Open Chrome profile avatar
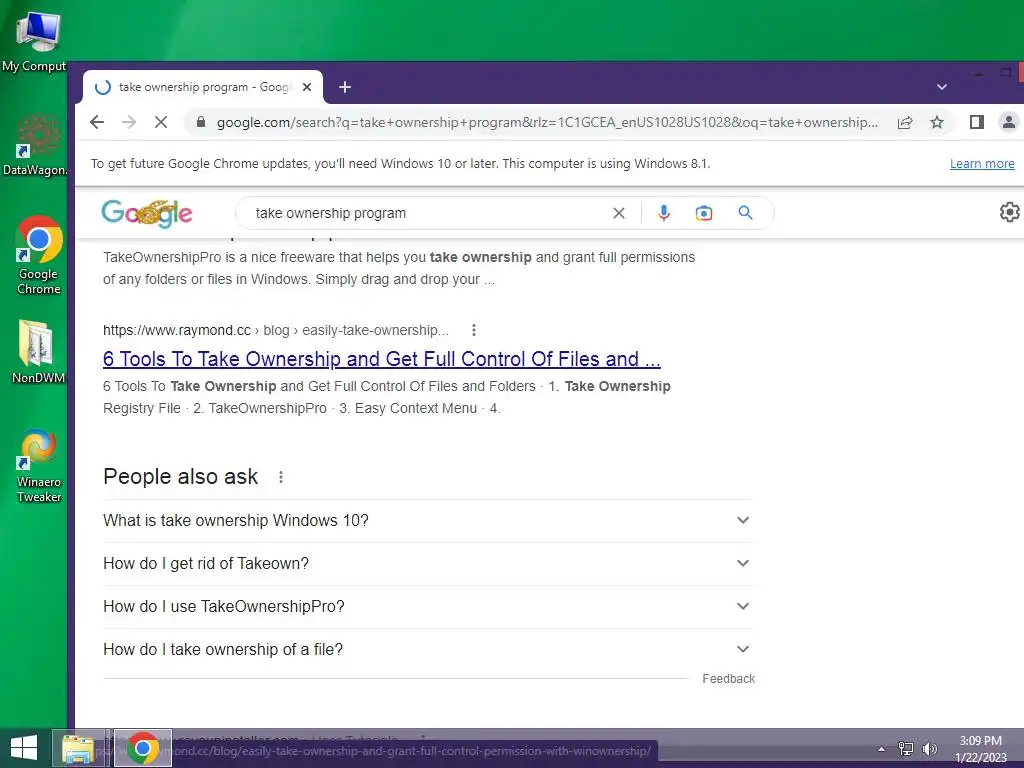 (x=1008, y=122)
